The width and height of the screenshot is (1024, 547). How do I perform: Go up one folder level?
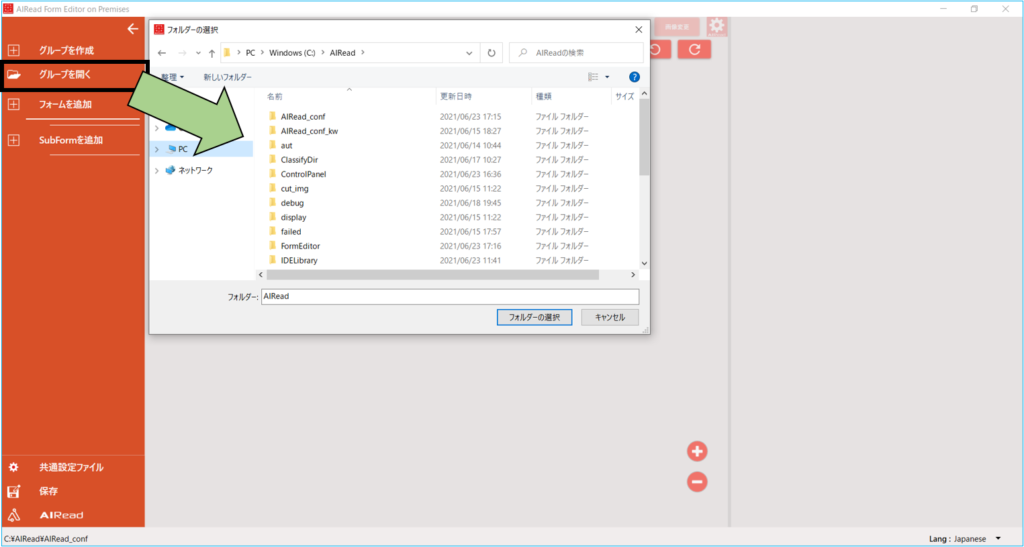[x=212, y=54]
